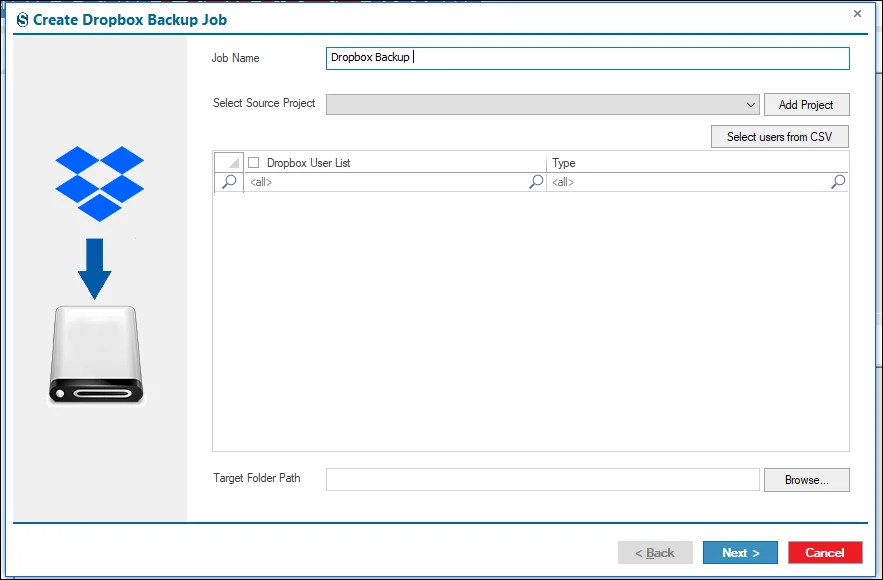Image resolution: width=883 pixels, height=580 pixels.
Task: Open the Select Source Project dropdown
Action: click(x=542, y=105)
